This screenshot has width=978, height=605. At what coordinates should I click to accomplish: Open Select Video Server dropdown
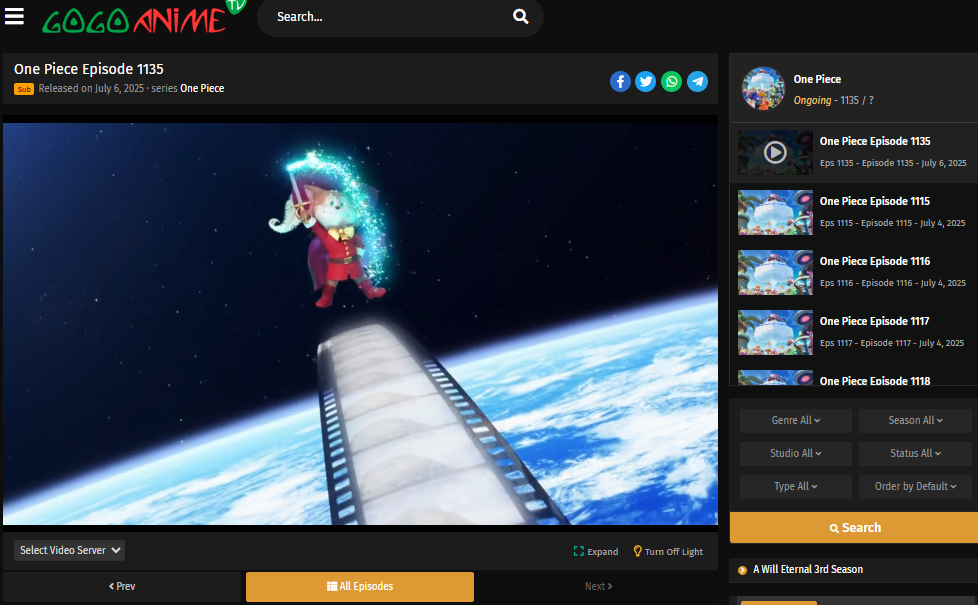pyautogui.click(x=69, y=550)
